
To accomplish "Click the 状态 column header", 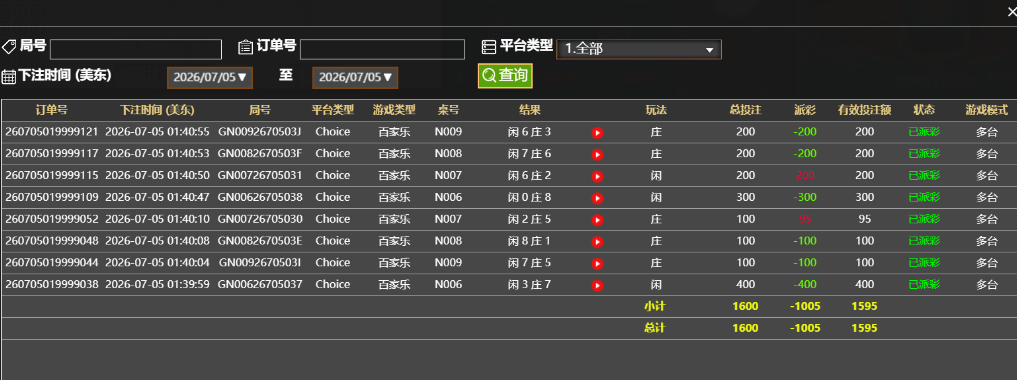I will click(x=924, y=110).
